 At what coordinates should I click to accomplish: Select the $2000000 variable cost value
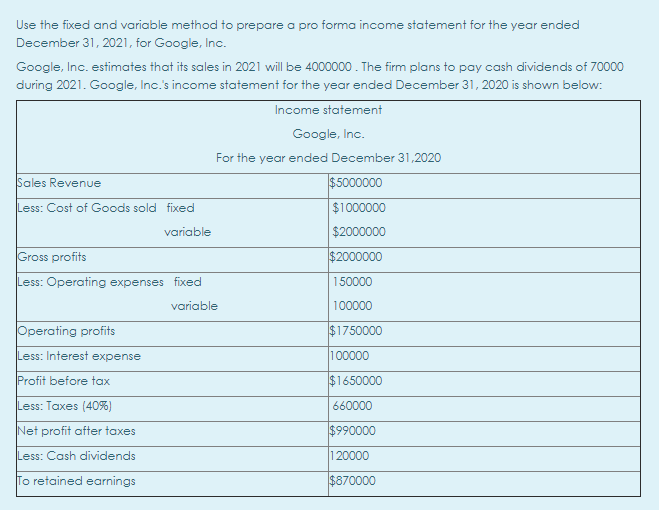point(359,232)
